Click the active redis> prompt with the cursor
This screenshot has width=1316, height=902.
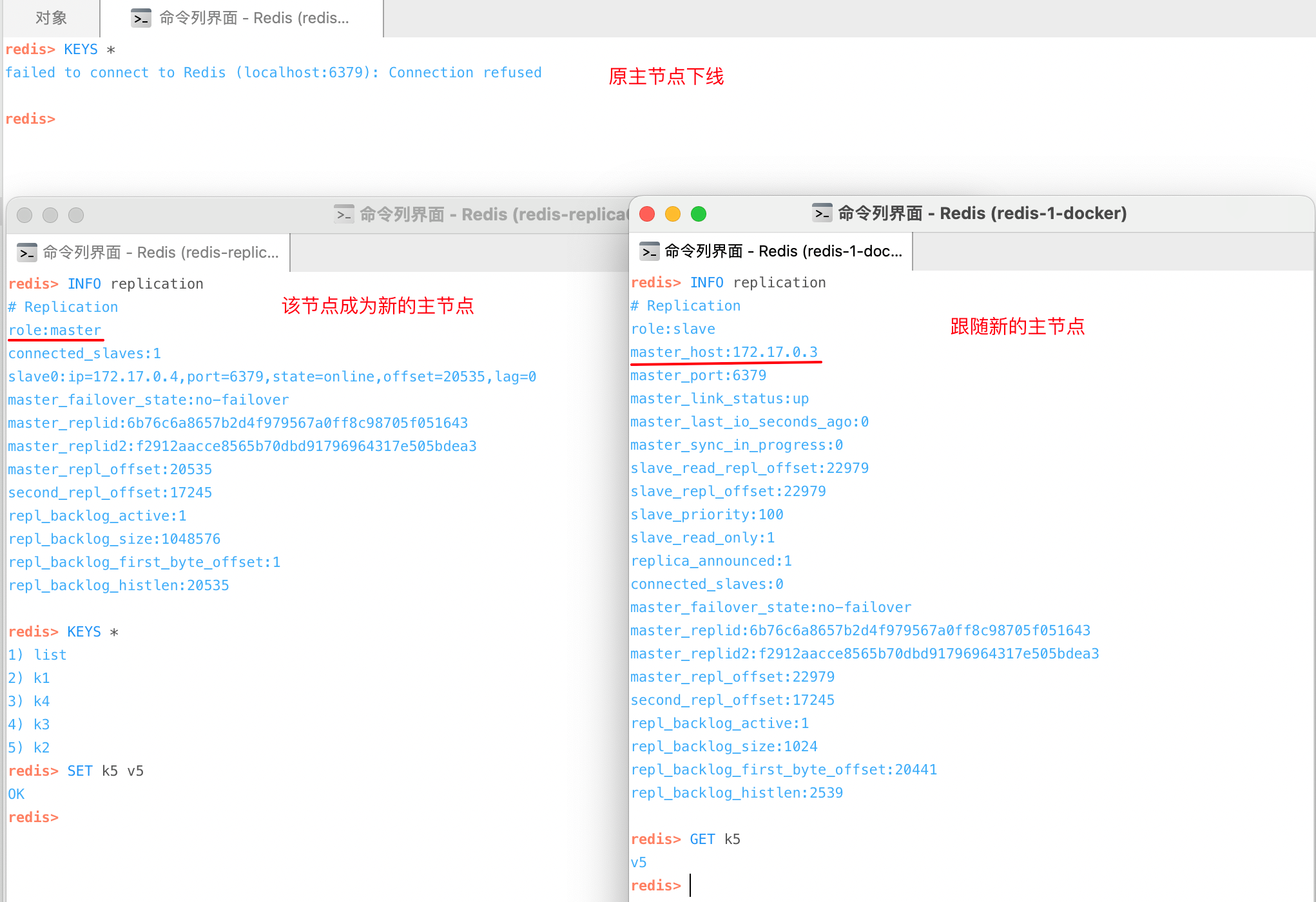(656, 886)
